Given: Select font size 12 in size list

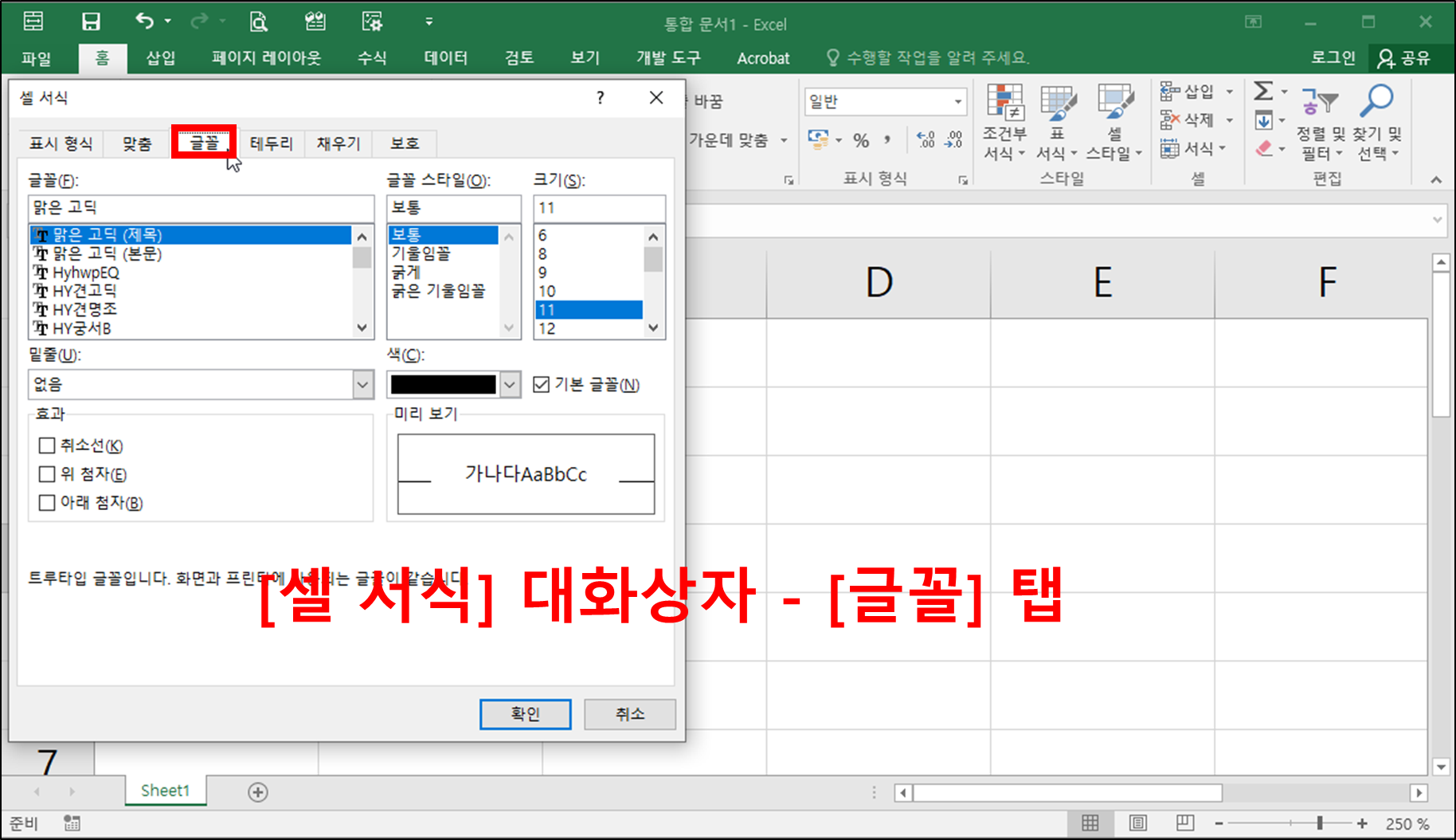Looking at the screenshot, I should point(549,328).
